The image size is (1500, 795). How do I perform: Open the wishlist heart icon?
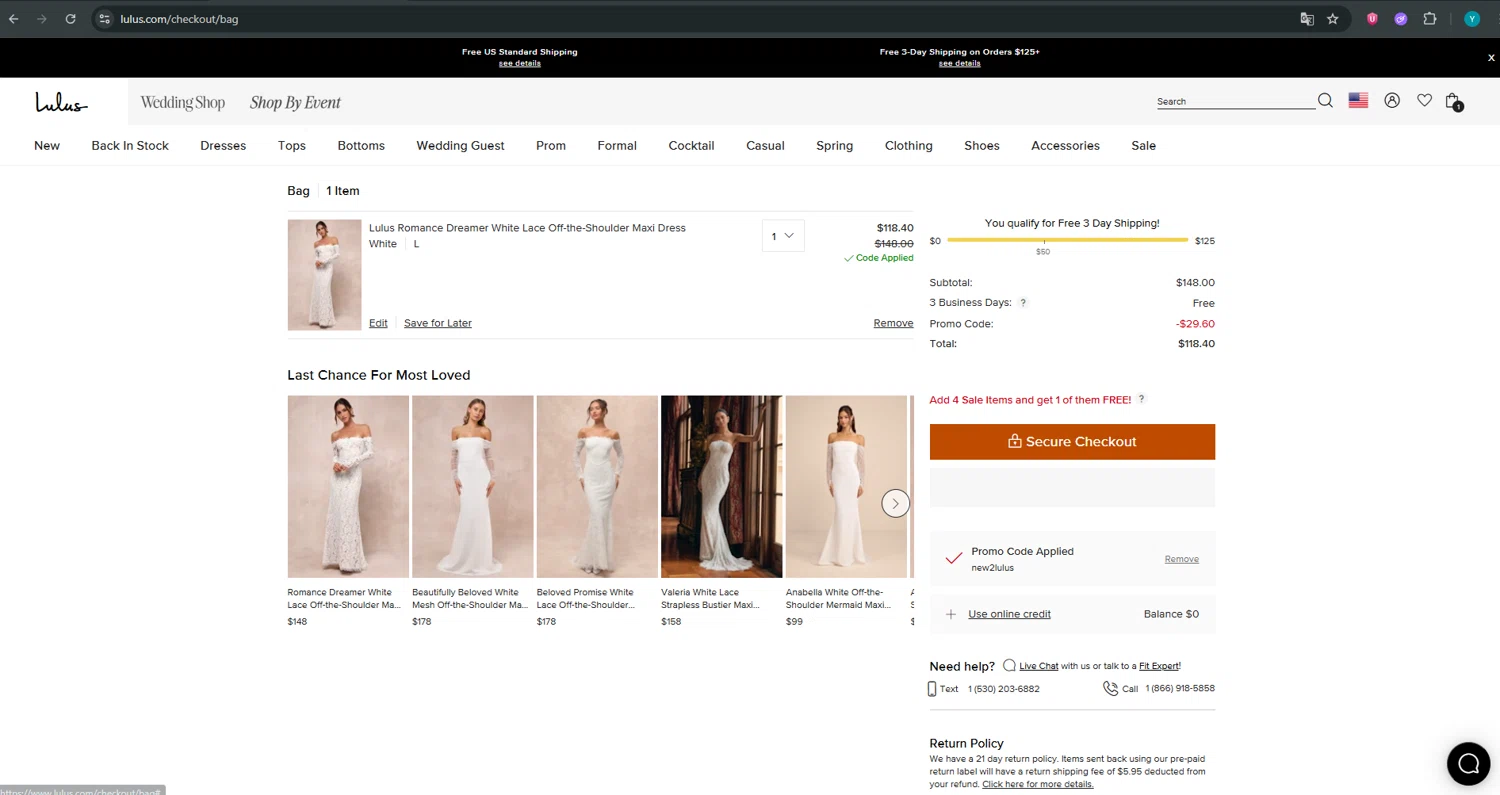(1424, 101)
